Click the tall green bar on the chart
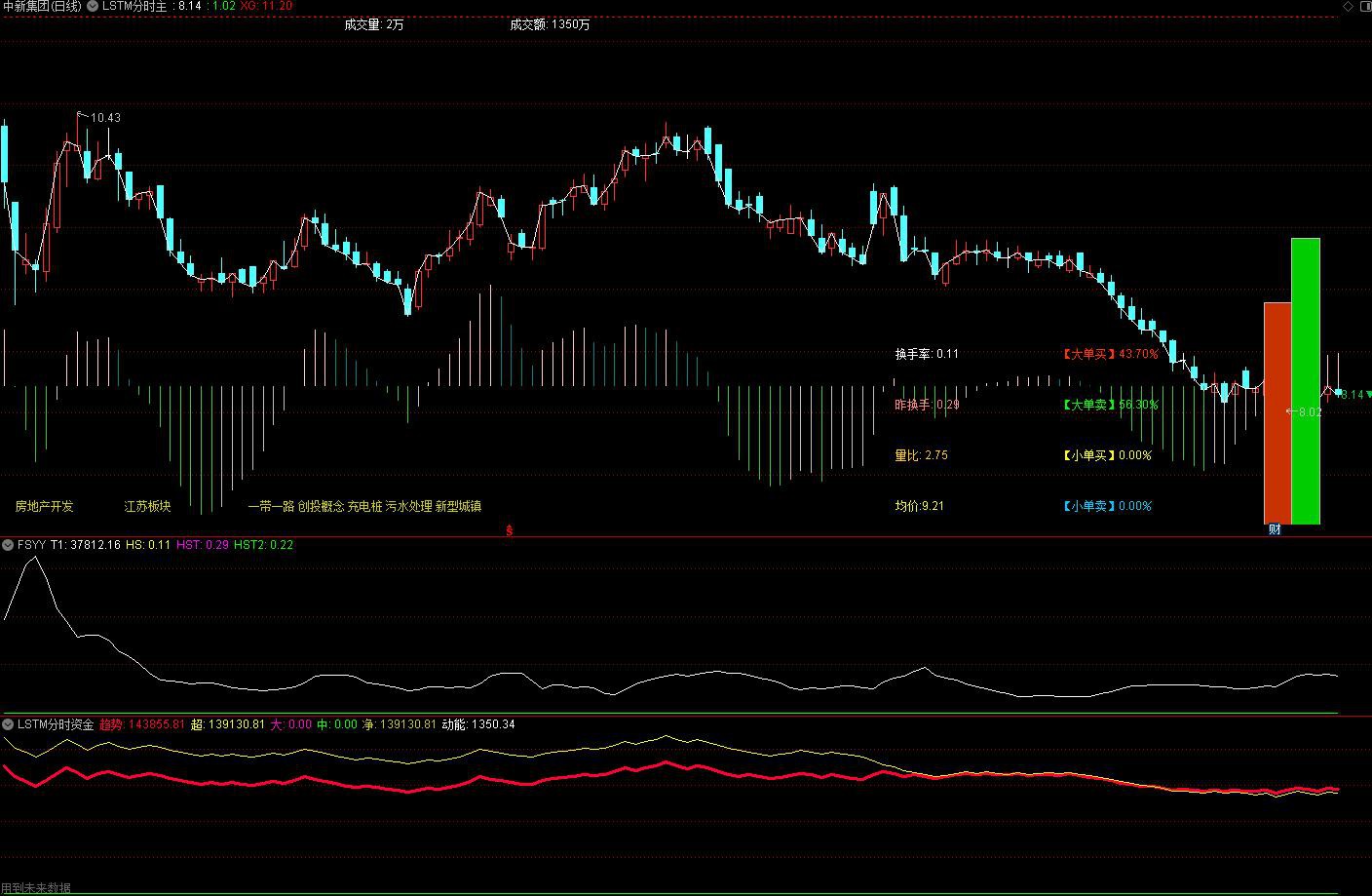Viewport: 1372px width, 896px height. (x=1306, y=380)
